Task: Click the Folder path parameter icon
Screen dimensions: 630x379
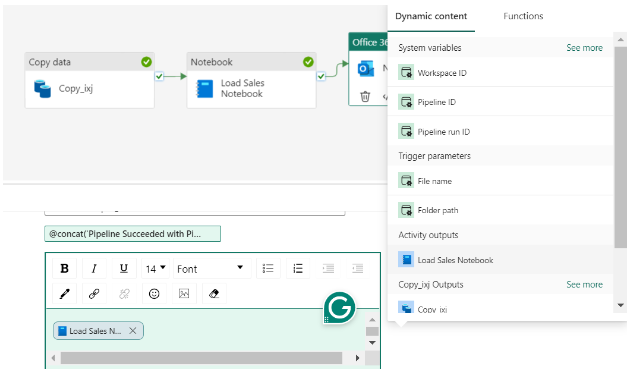Action: coord(406,210)
